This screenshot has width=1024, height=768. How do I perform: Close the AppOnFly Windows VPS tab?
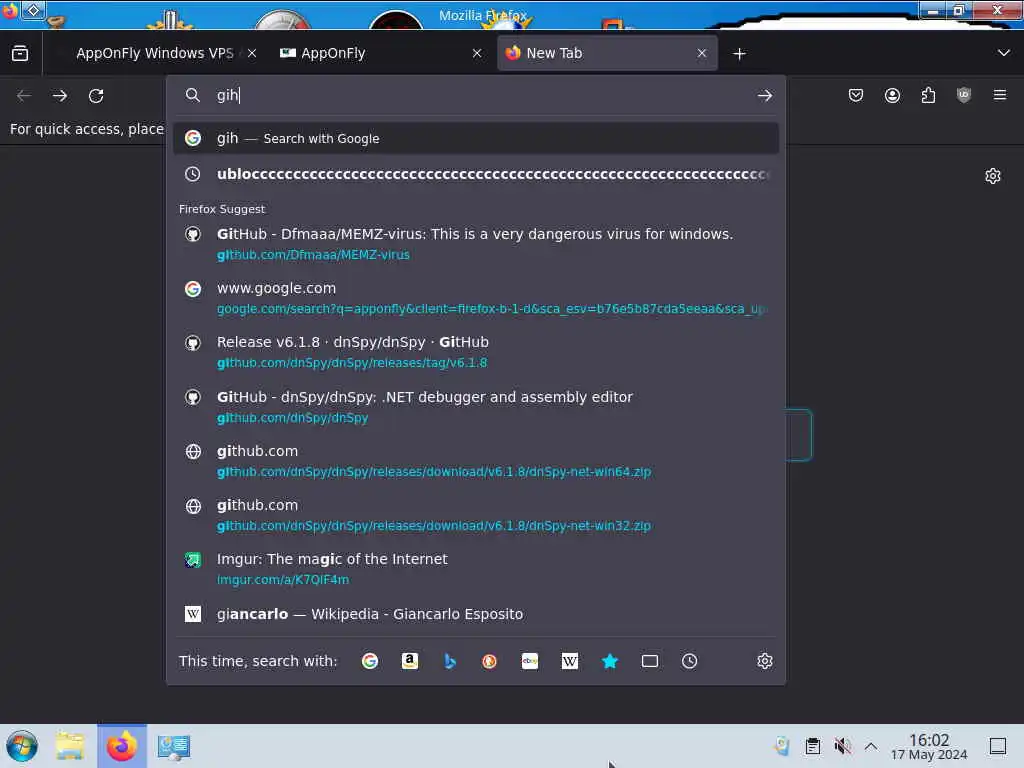pyautogui.click(x=252, y=54)
